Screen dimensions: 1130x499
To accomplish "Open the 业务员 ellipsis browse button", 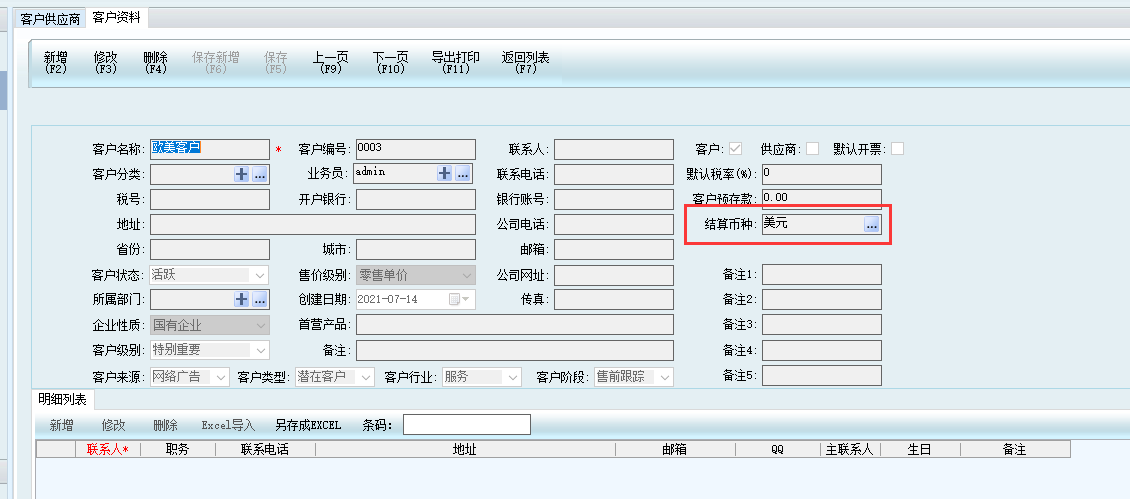I will coord(463,174).
